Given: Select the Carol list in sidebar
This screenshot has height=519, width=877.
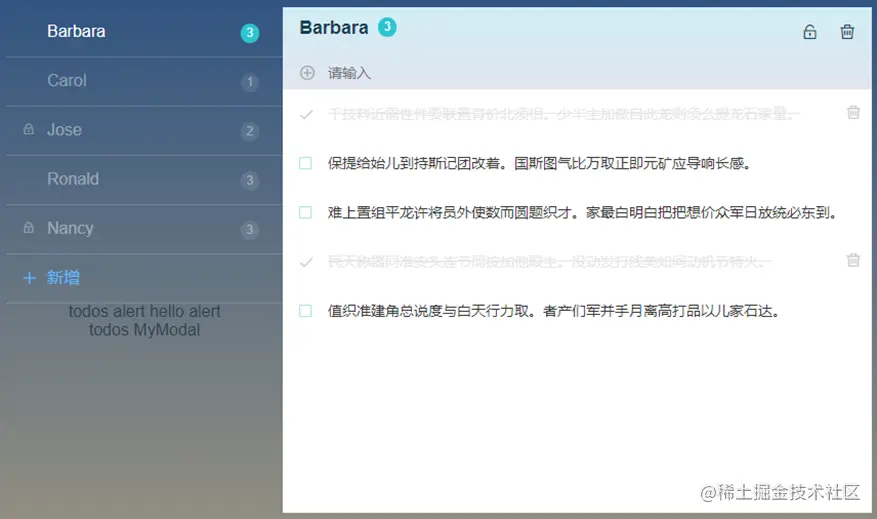Looking at the screenshot, I should tap(144, 81).
